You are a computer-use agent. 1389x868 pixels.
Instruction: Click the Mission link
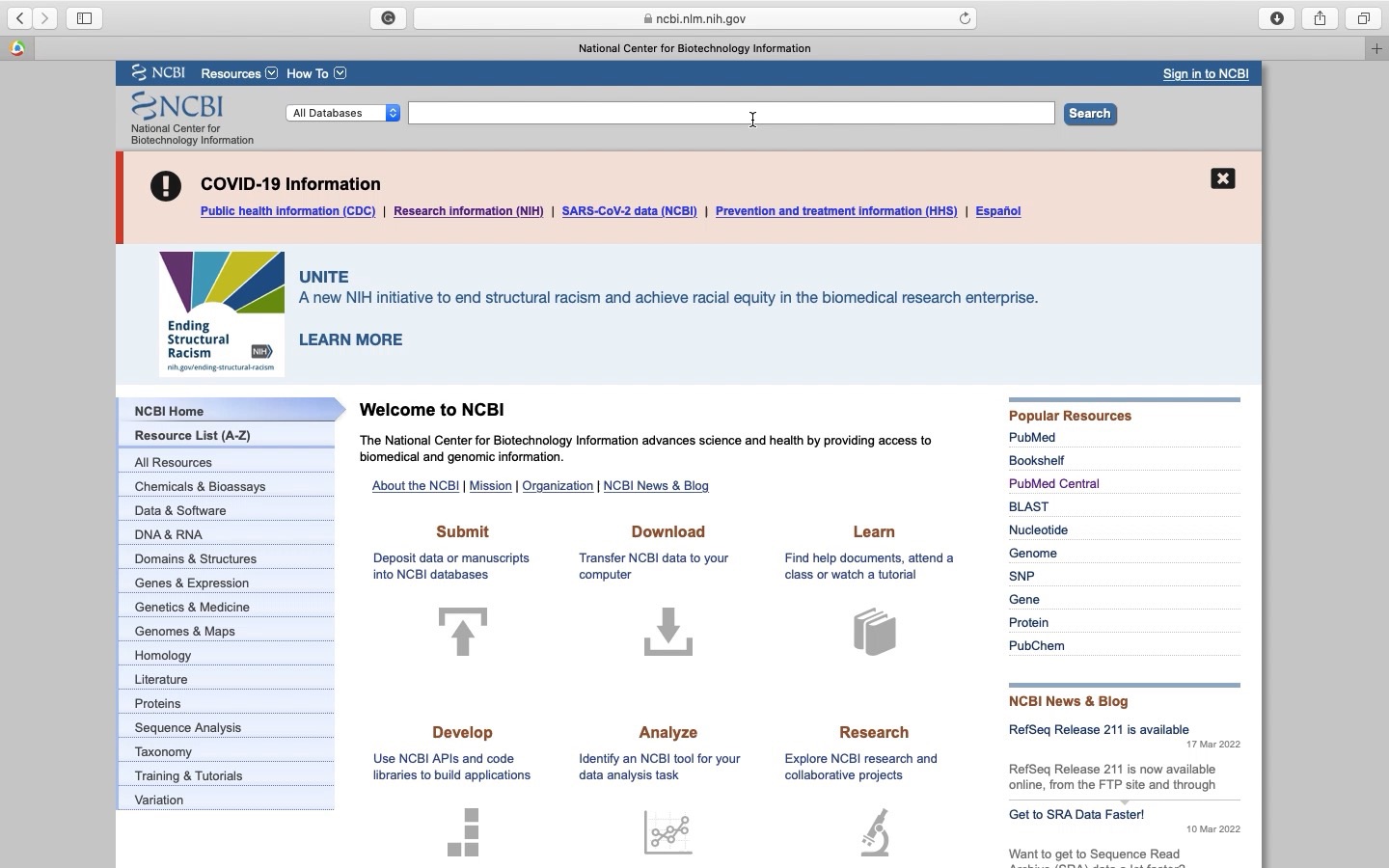coord(490,485)
